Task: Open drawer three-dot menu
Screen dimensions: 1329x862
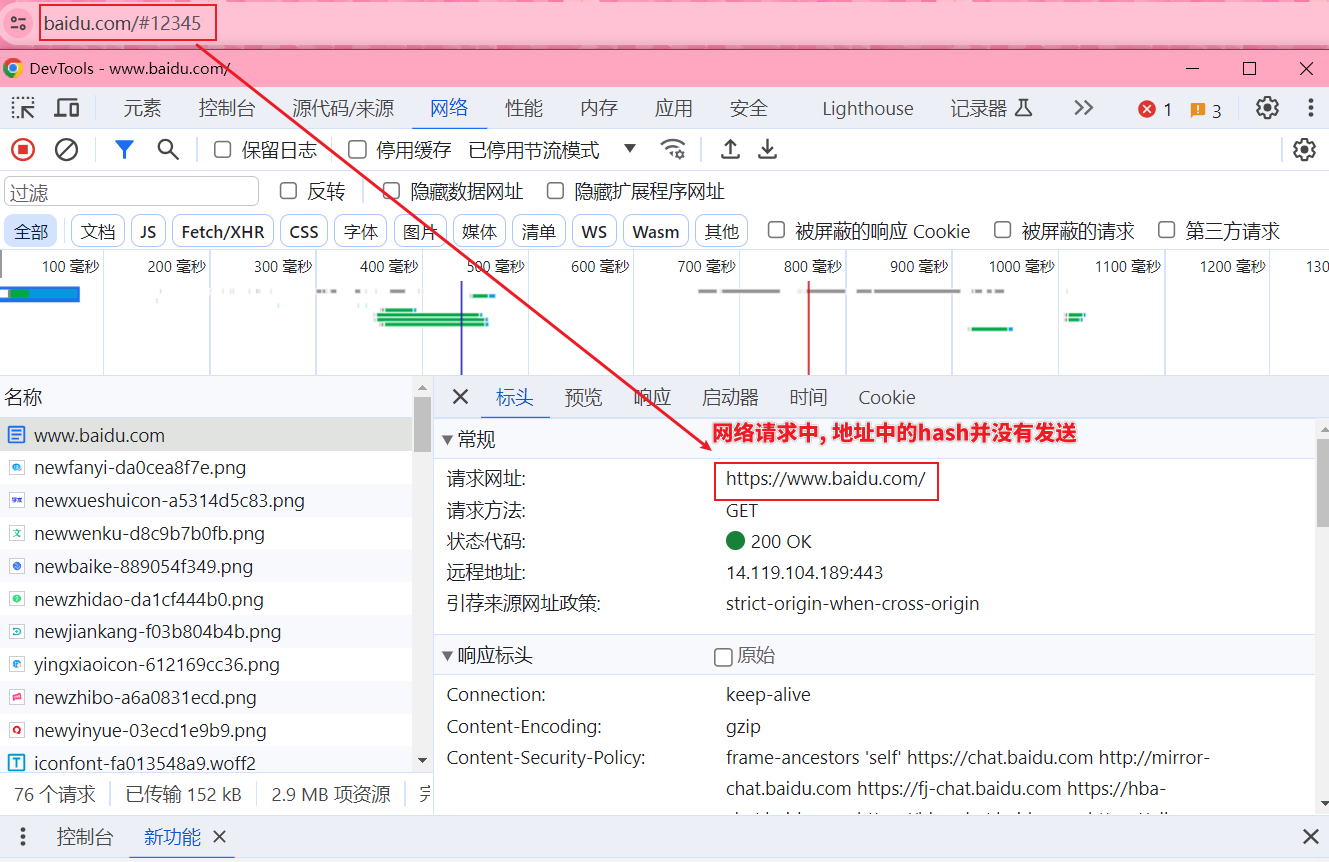Action: (23, 837)
